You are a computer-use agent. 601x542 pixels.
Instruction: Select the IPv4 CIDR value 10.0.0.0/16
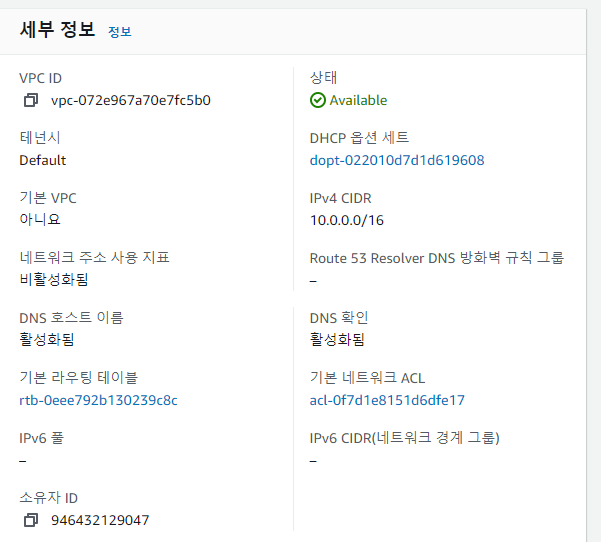(x=347, y=220)
